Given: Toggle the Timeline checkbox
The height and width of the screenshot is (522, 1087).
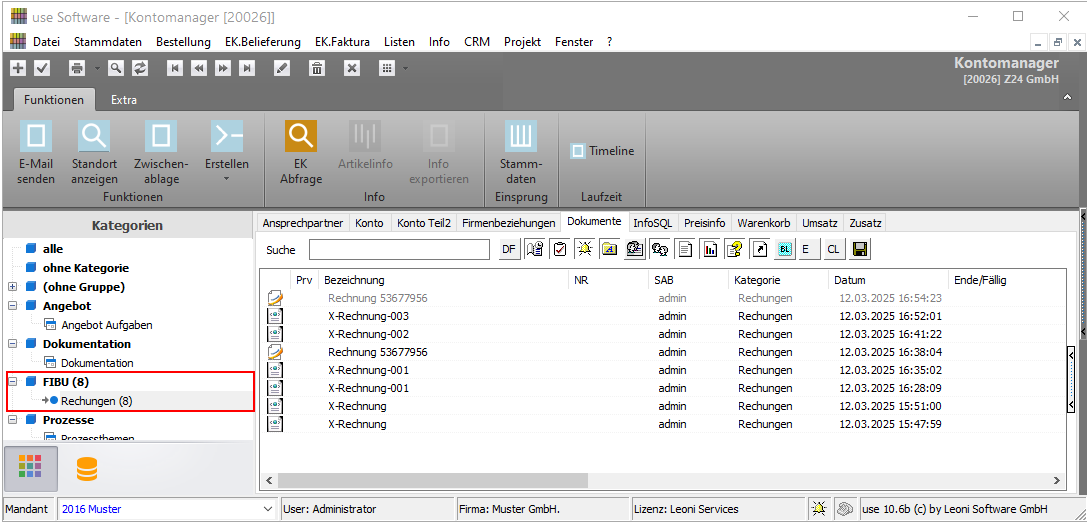Looking at the screenshot, I should [x=577, y=150].
